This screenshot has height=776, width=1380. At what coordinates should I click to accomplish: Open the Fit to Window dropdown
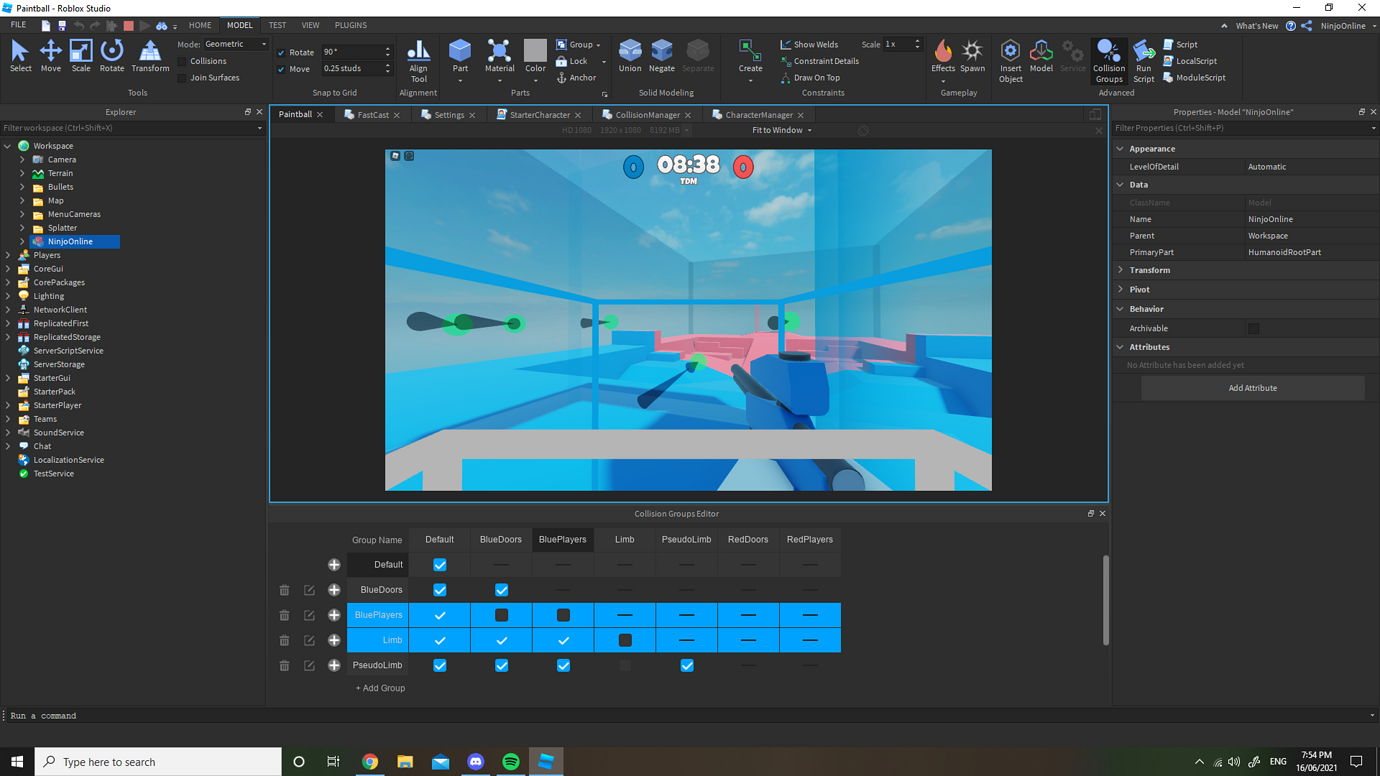[x=782, y=130]
